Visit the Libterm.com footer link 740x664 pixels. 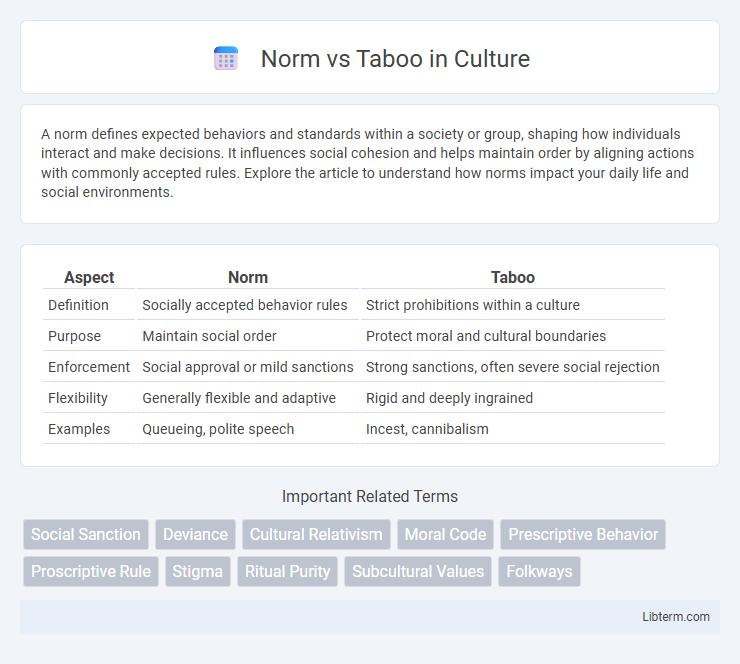(676, 617)
